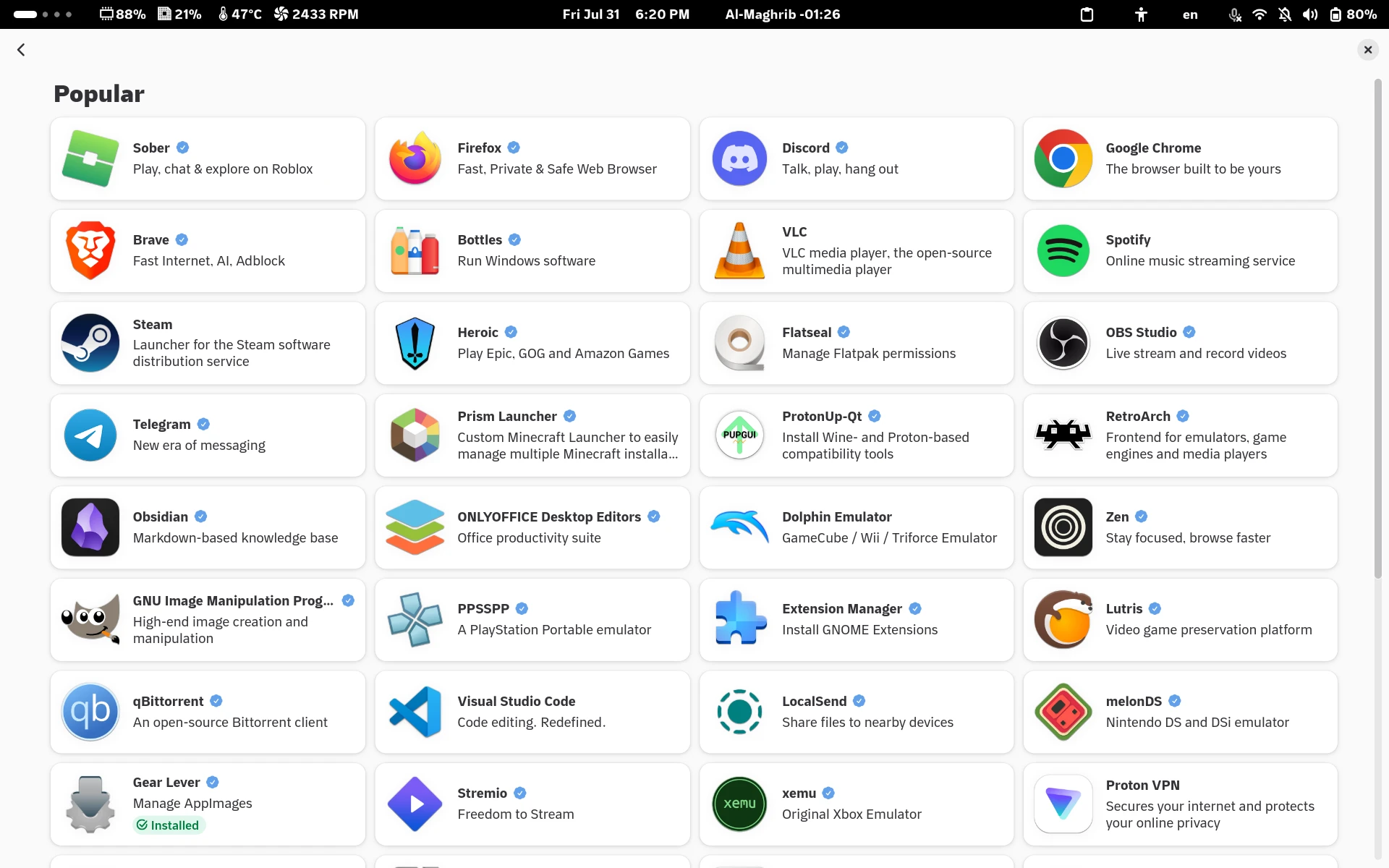The width and height of the screenshot is (1389, 868).
Task: Click the VLC traffic cone icon
Action: pos(739,251)
